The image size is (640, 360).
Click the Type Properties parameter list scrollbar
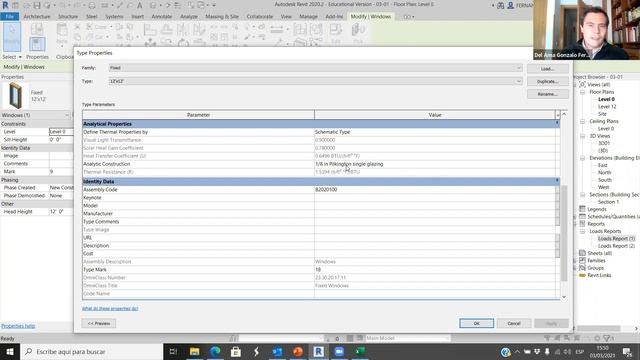pyautogui.click(x=564, y=233)
